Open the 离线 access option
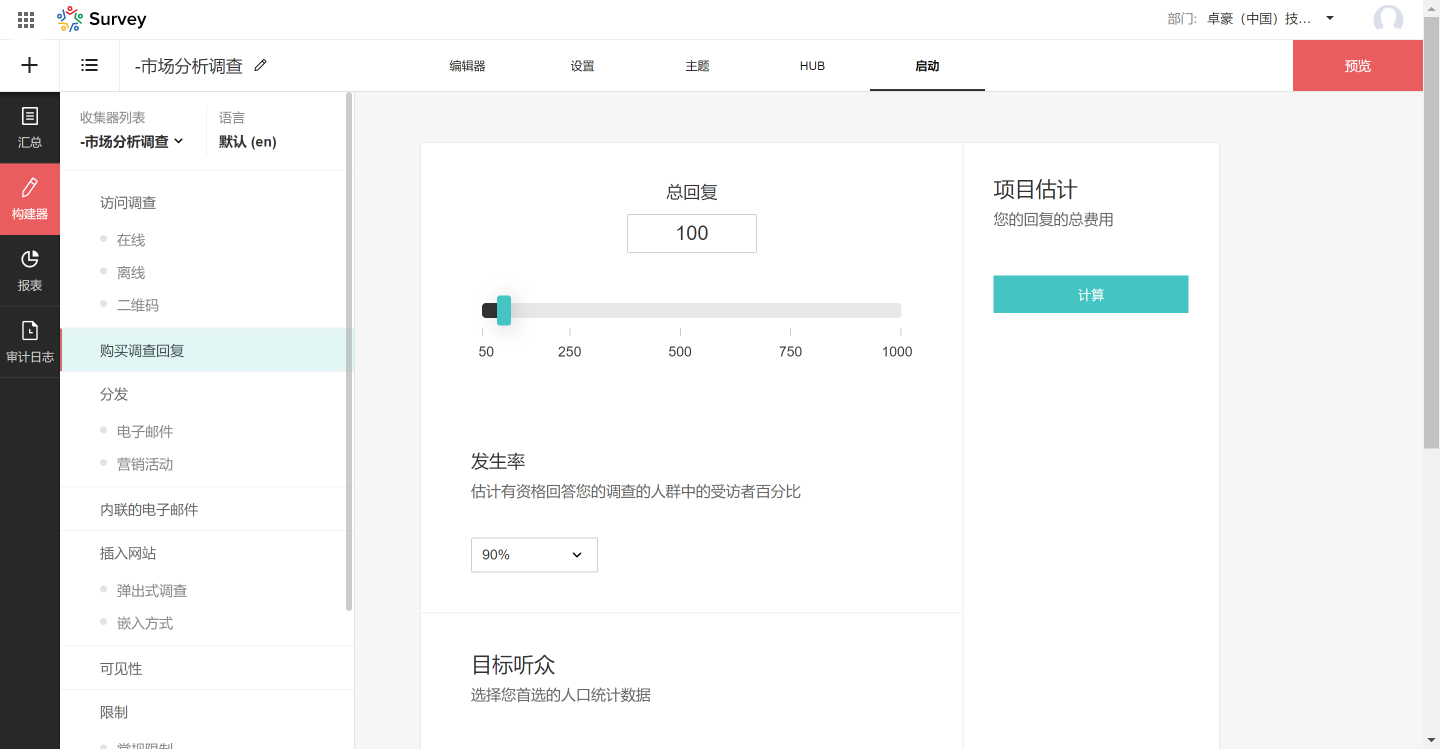 point(131,273)
